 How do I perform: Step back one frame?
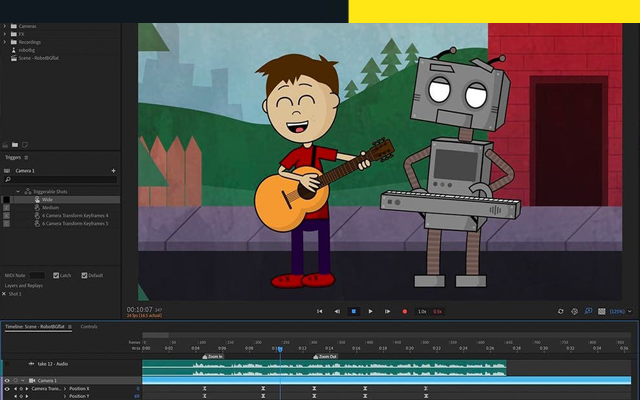click(336, 311)
